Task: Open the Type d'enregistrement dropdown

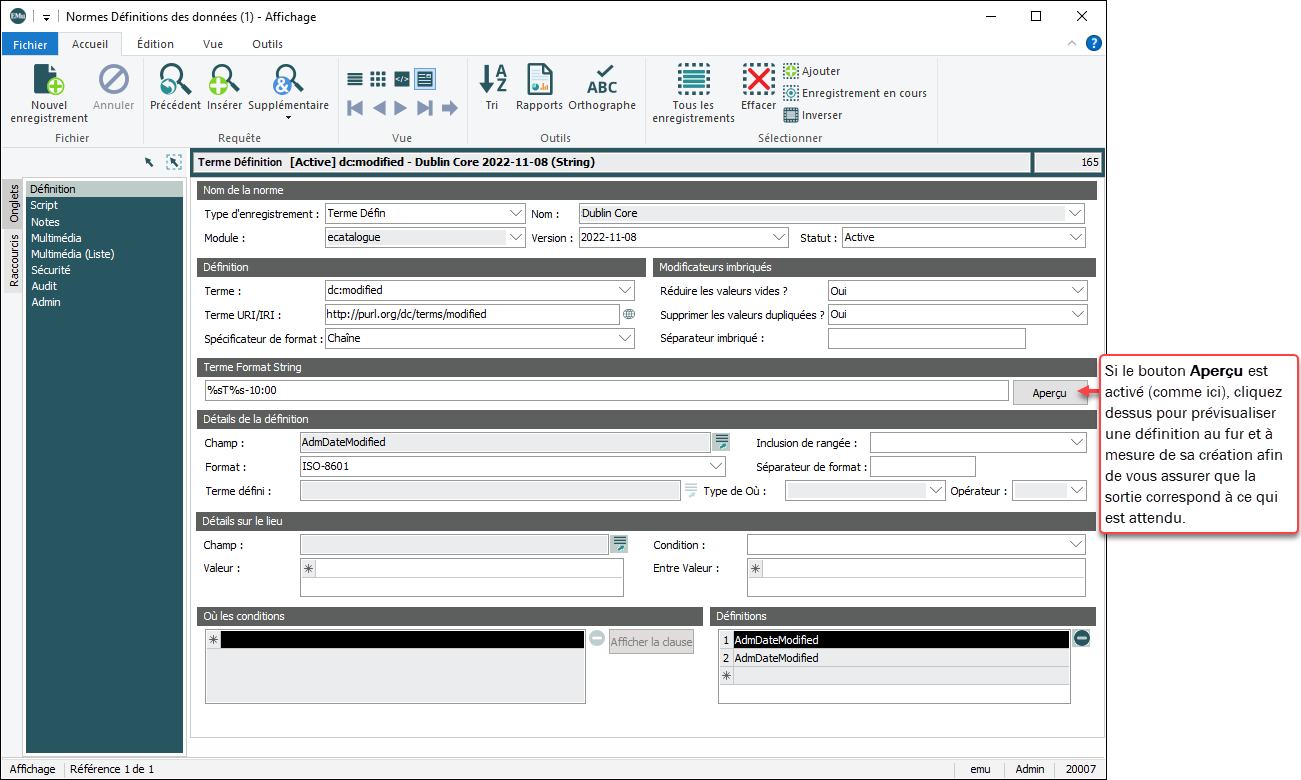Action: pos(515,213)
